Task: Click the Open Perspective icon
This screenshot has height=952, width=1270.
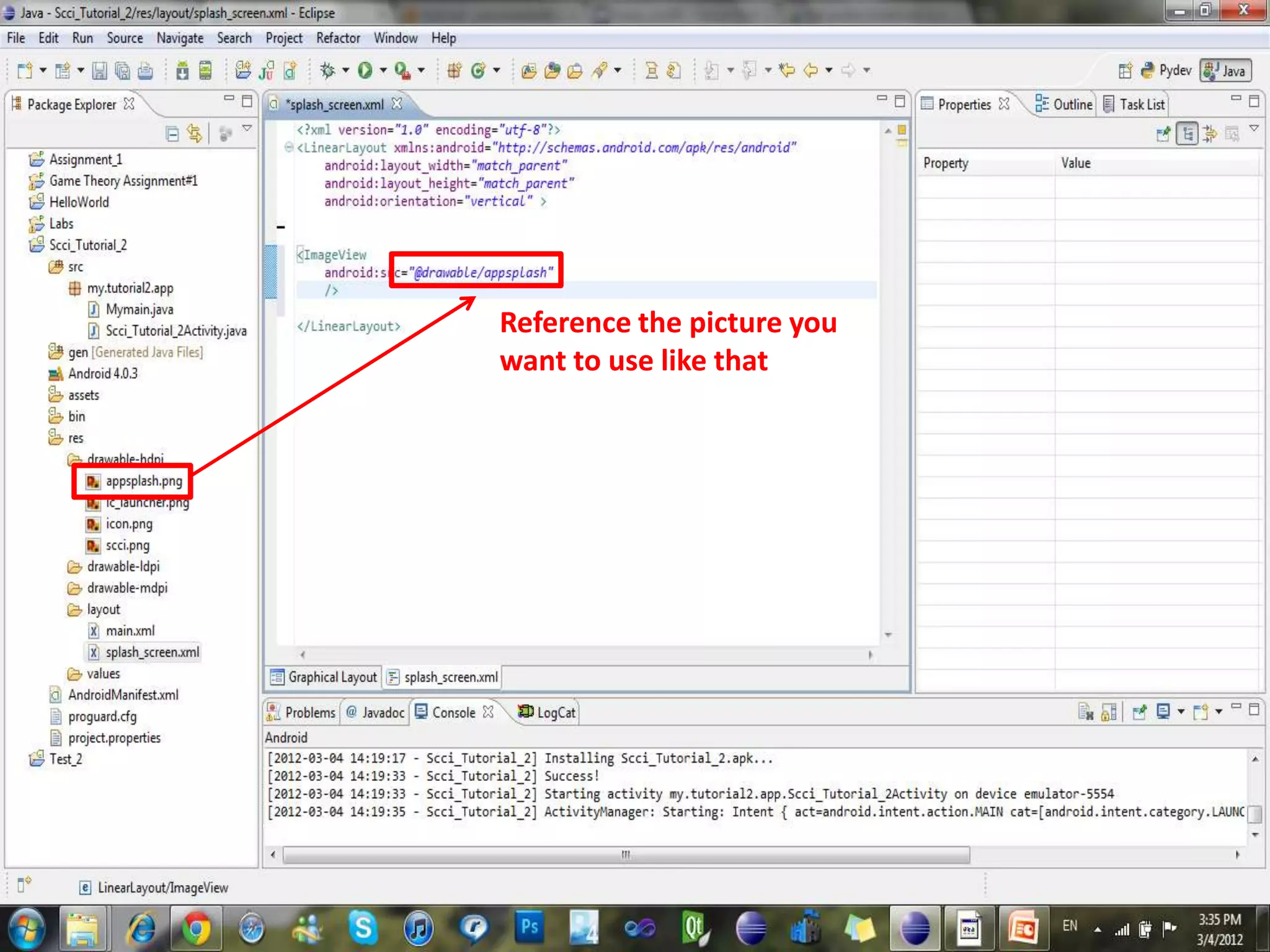Action: click(1126, 71)
